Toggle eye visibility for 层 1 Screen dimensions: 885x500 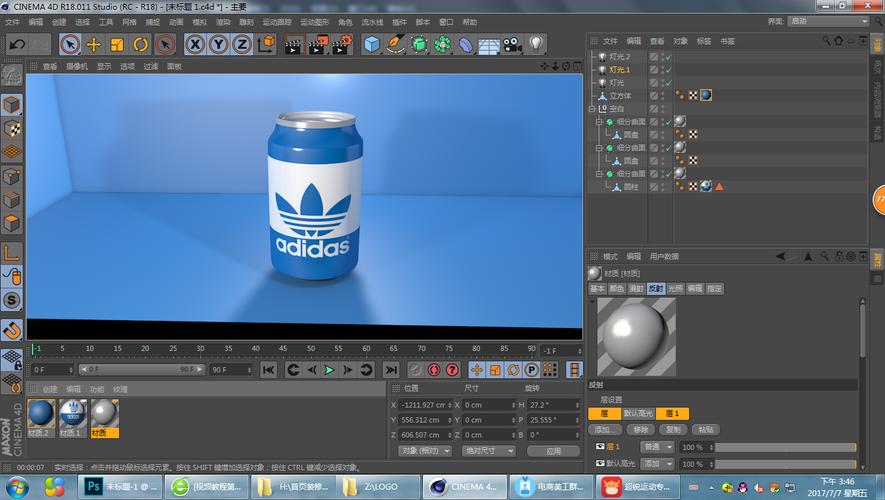[x=600, y=446]
